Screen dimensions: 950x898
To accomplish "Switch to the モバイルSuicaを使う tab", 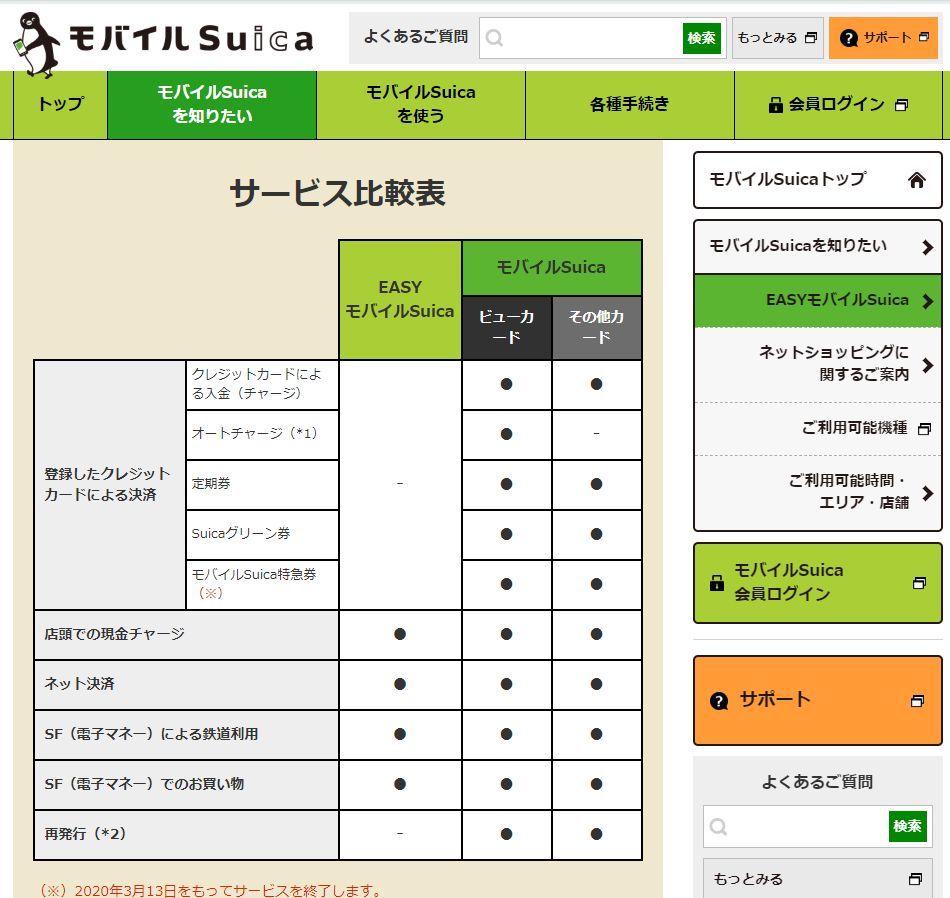I will pyautogui.click(x=420, y=104).
